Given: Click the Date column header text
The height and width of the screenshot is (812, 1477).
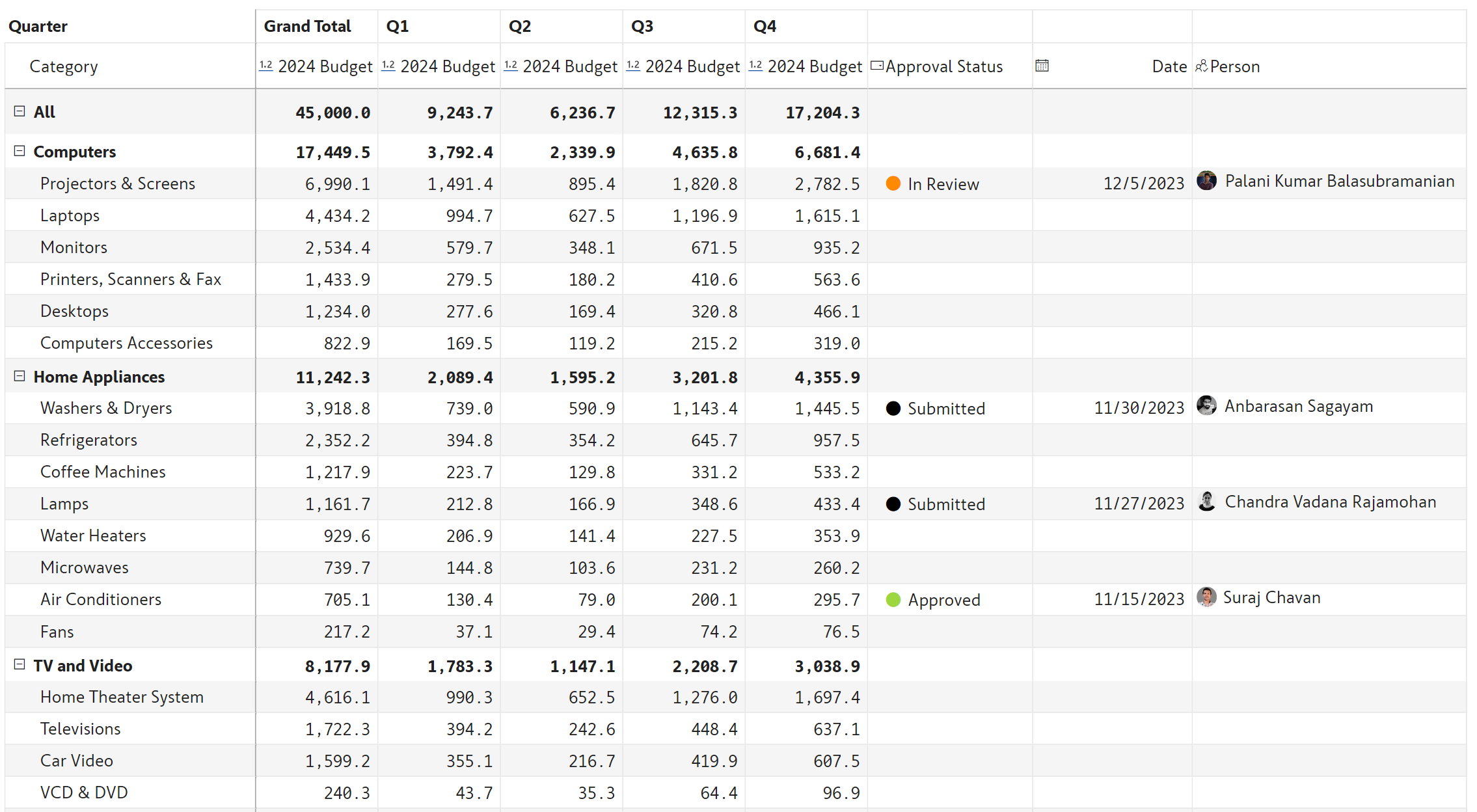Looking at the screenshot, I should click(1169, 66).
